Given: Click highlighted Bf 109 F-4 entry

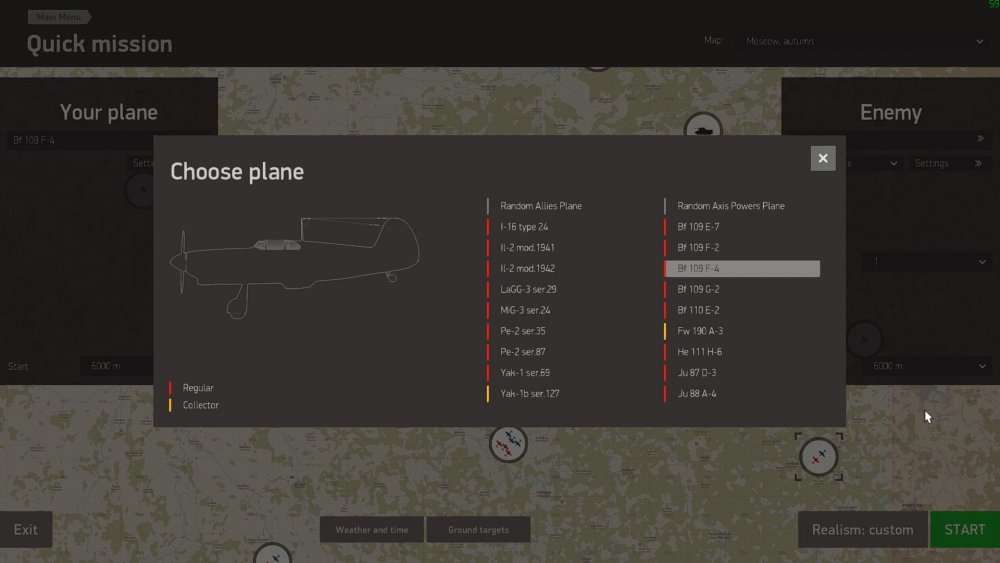Looking at the screenshot, I should click(x=742, y=268).
